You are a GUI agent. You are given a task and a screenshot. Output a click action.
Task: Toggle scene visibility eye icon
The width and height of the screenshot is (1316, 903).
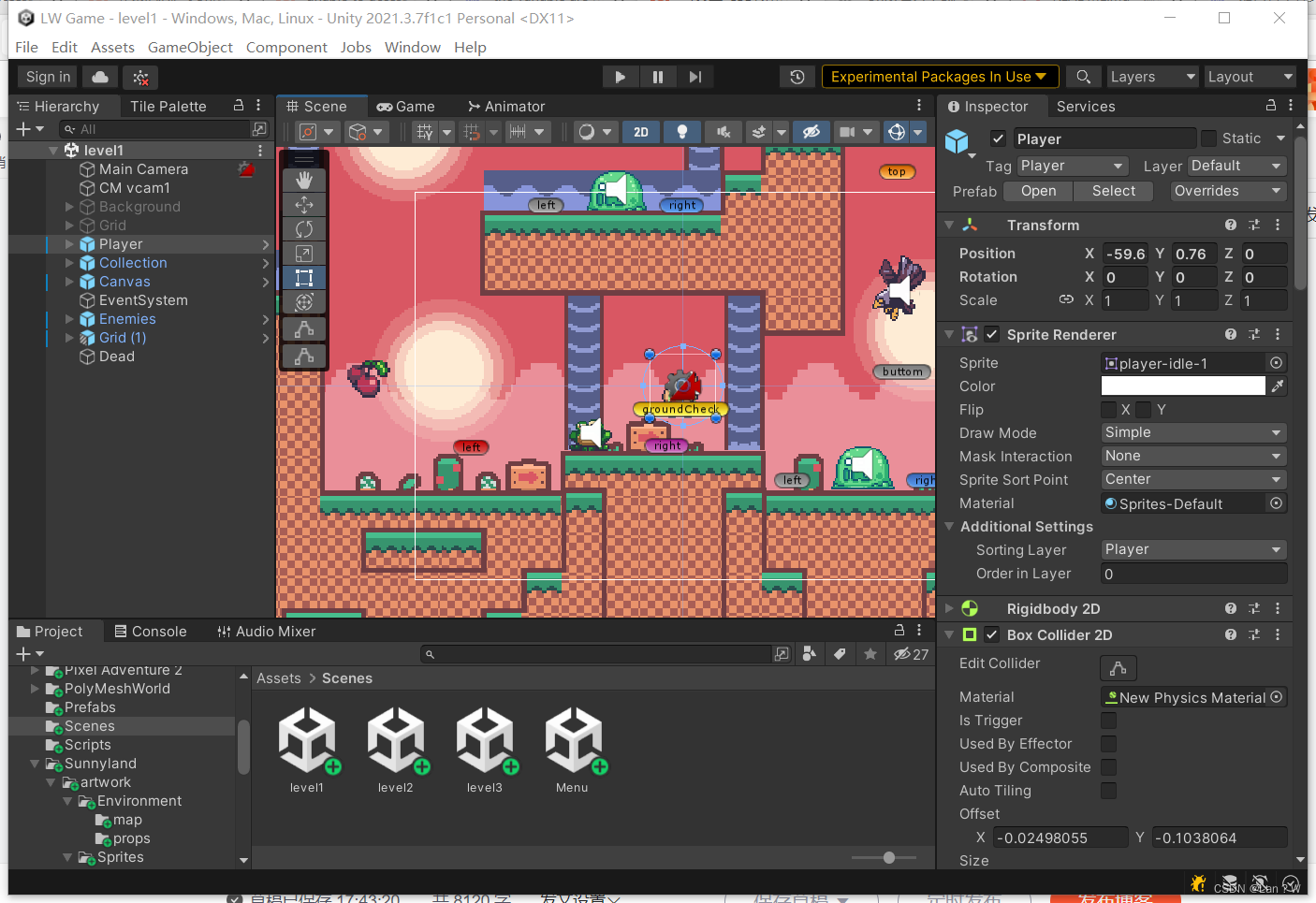(x=812, y=132)
